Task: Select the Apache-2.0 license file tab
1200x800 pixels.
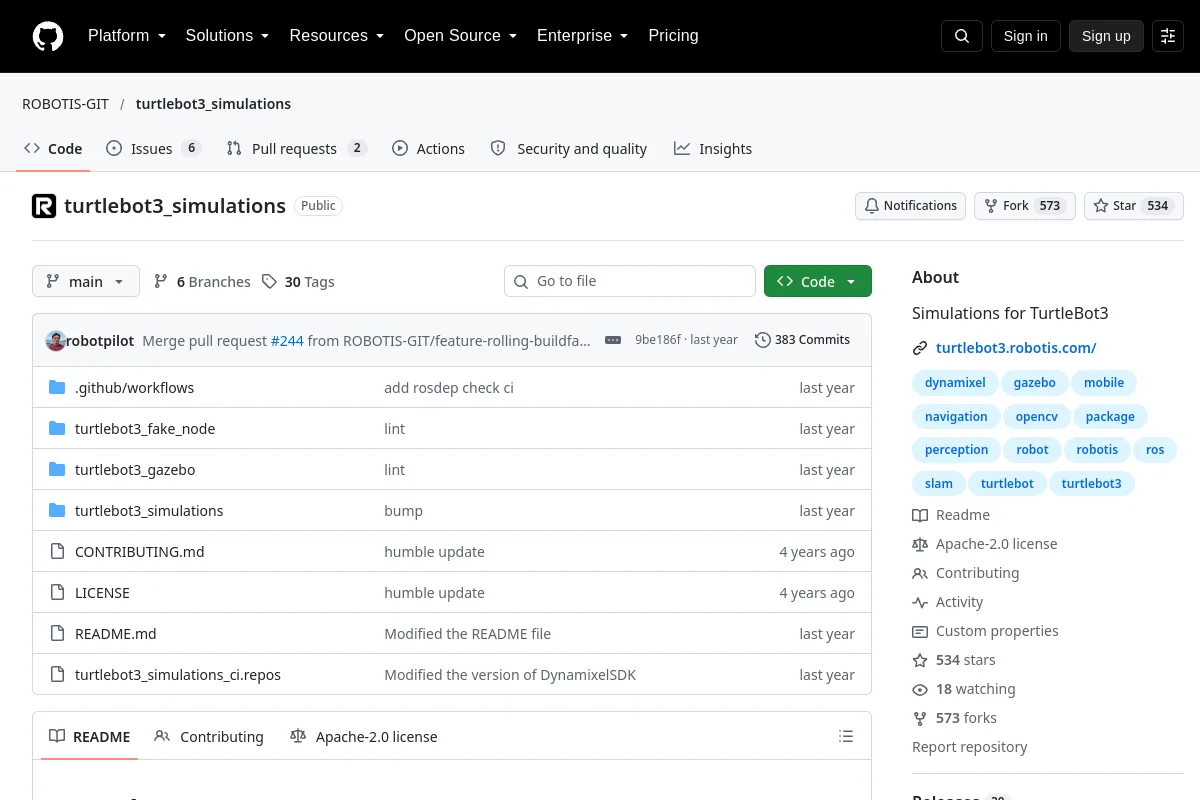Action: (x=364, y=737)
